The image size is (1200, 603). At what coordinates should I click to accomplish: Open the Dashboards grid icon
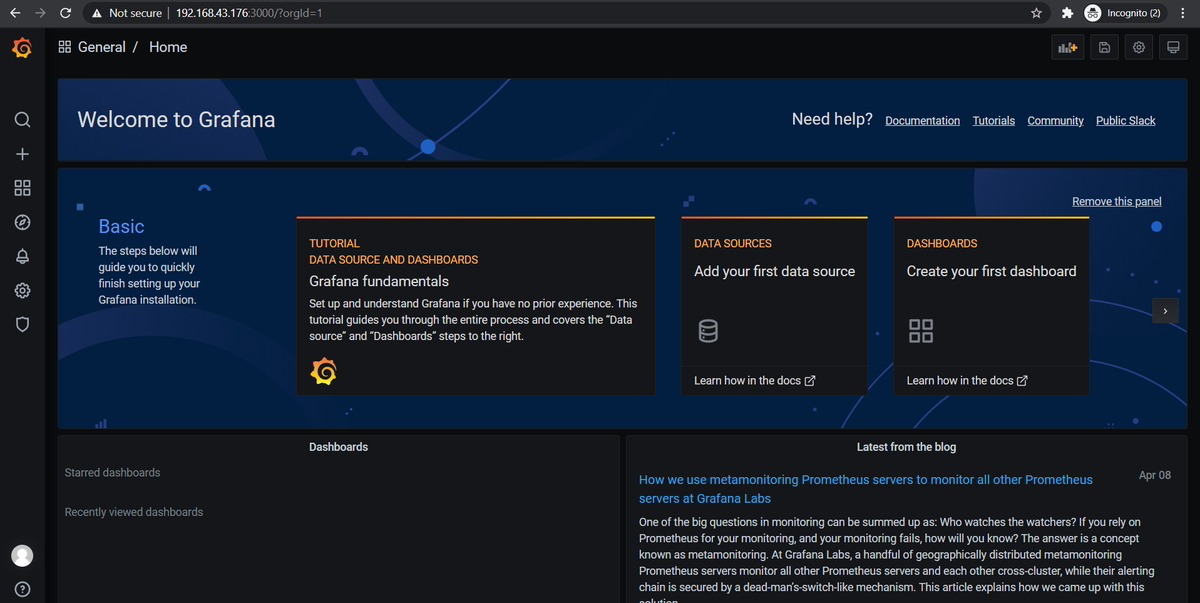click(22, 188)
